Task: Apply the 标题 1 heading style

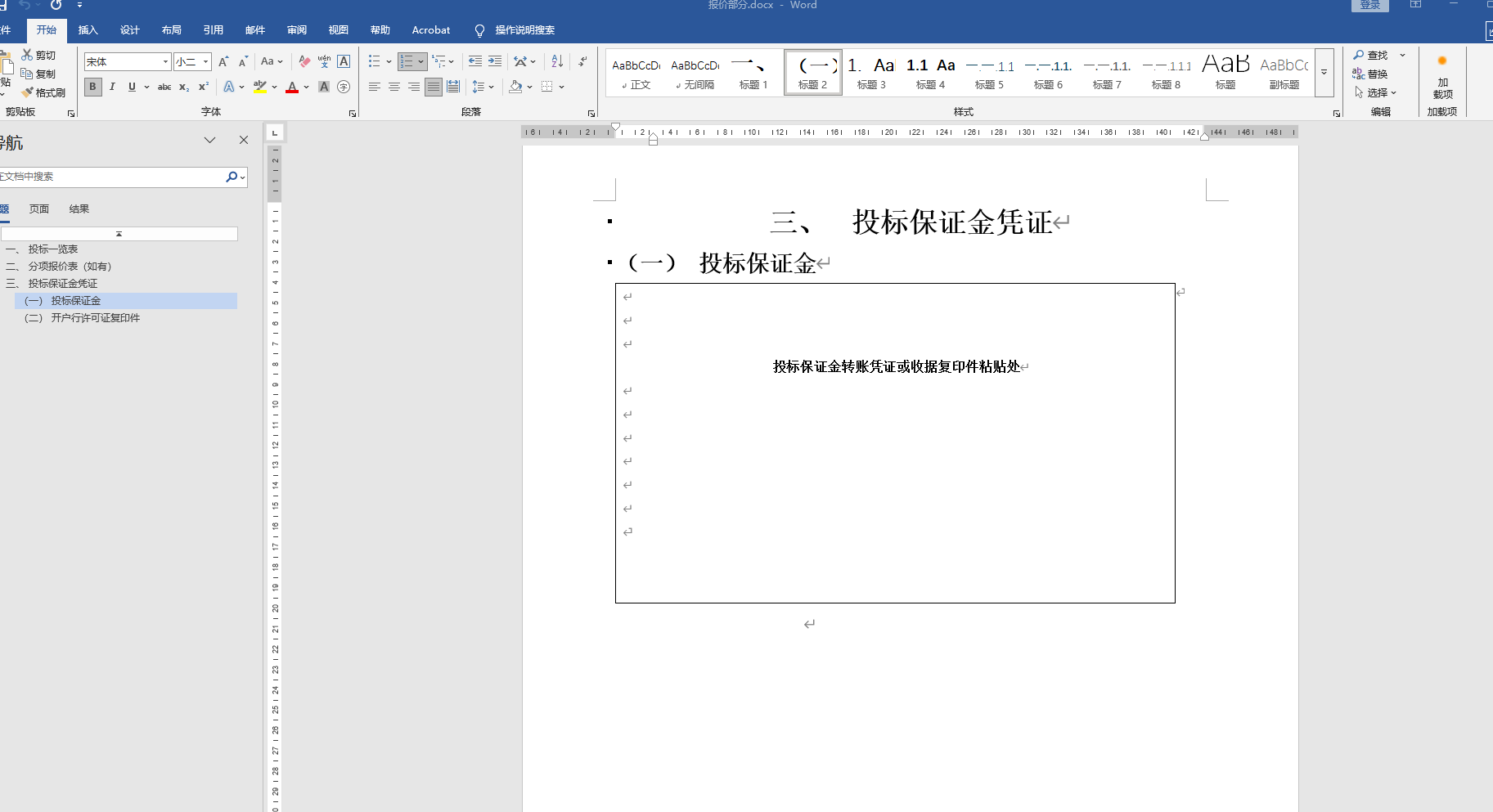Action: click(x=753, y=73)
